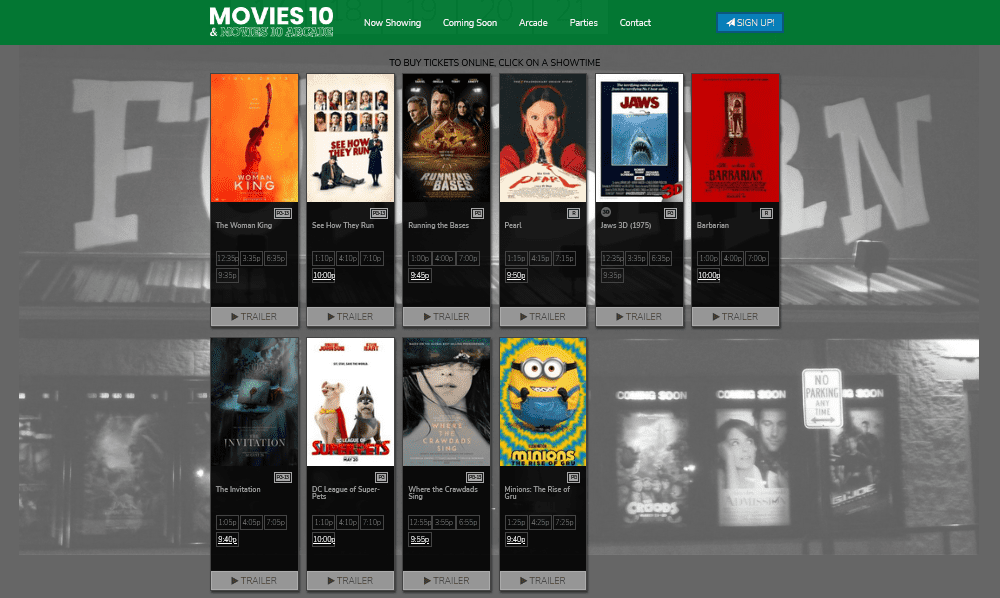Click the Pearl R rating icon
The width and height of the screenshot is (1000, 598).
tap(573, 214)
